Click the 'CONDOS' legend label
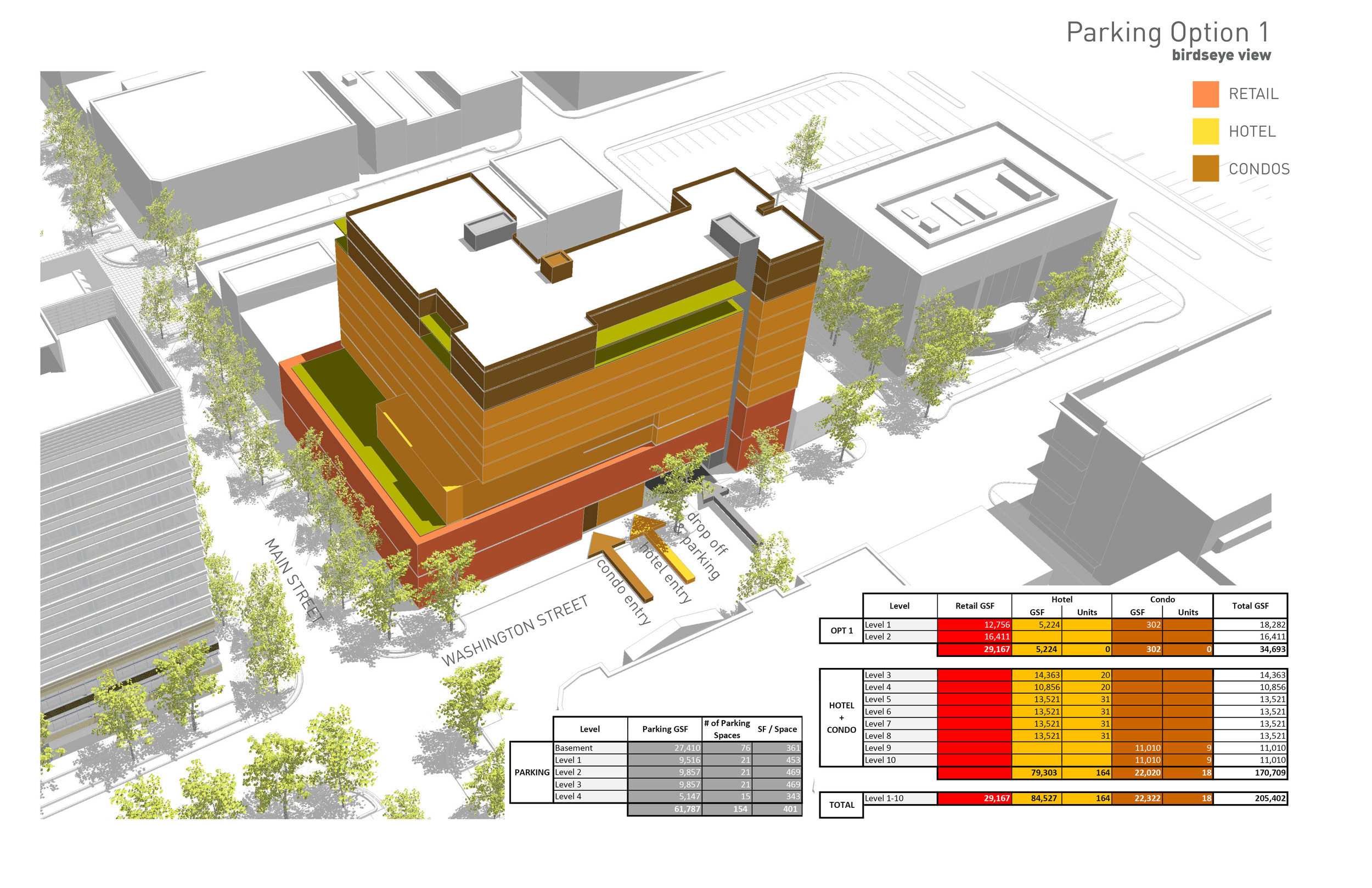Image resolution: width=1372 pixels, height=888 pixels. [x=1259, y=169]
